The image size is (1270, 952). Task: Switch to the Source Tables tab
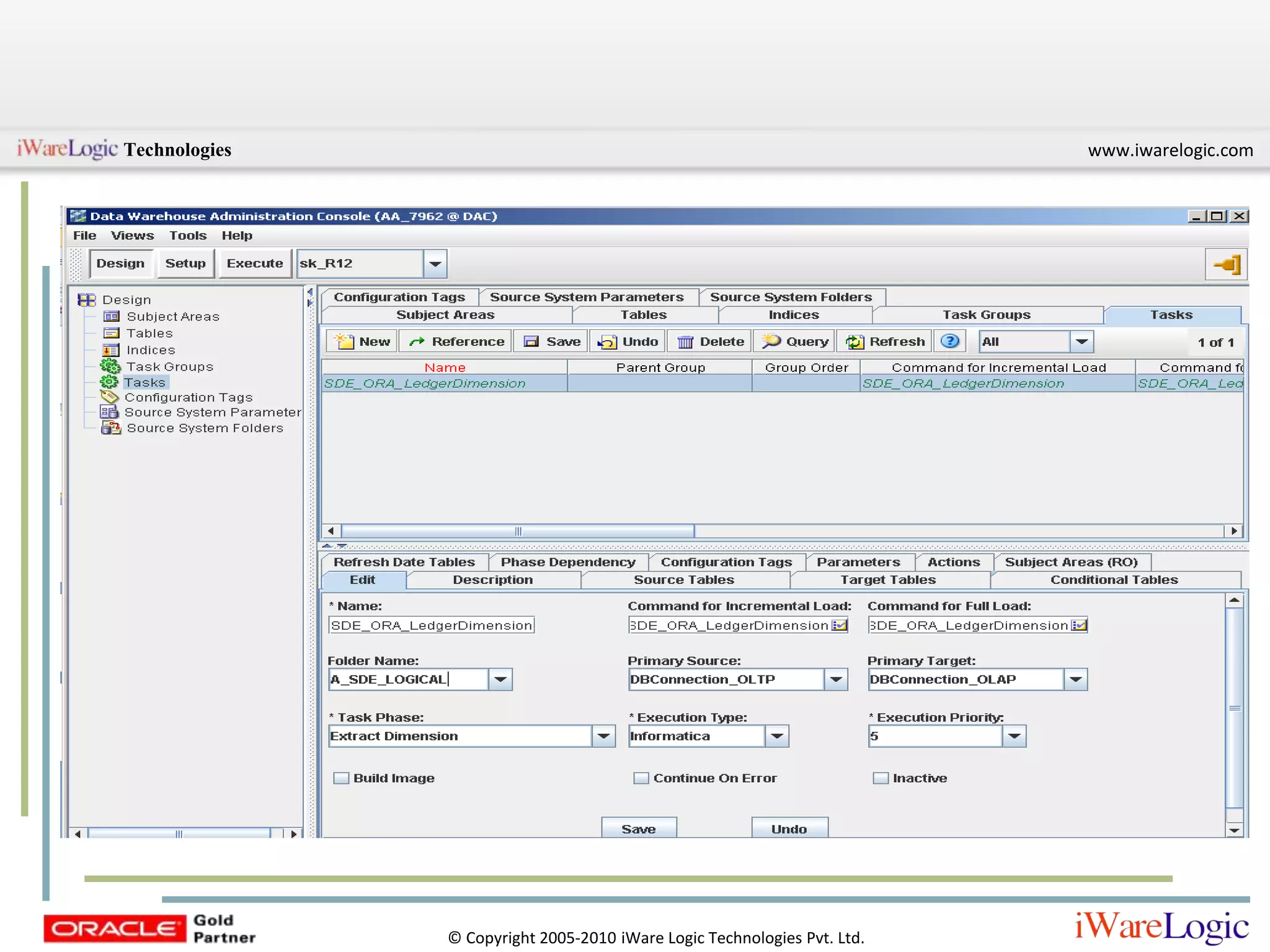(683, 580)
